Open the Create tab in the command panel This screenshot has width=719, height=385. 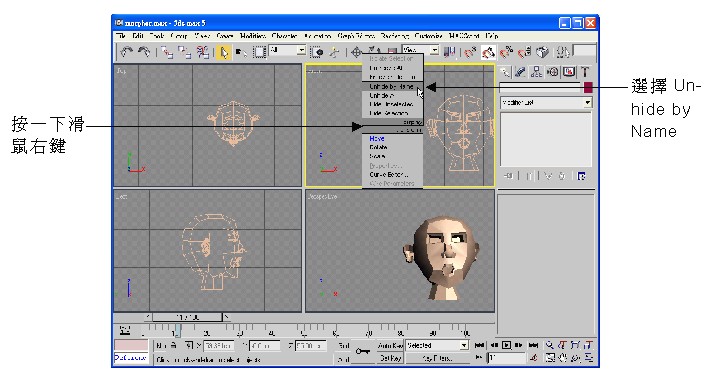(x=505, y=72)
